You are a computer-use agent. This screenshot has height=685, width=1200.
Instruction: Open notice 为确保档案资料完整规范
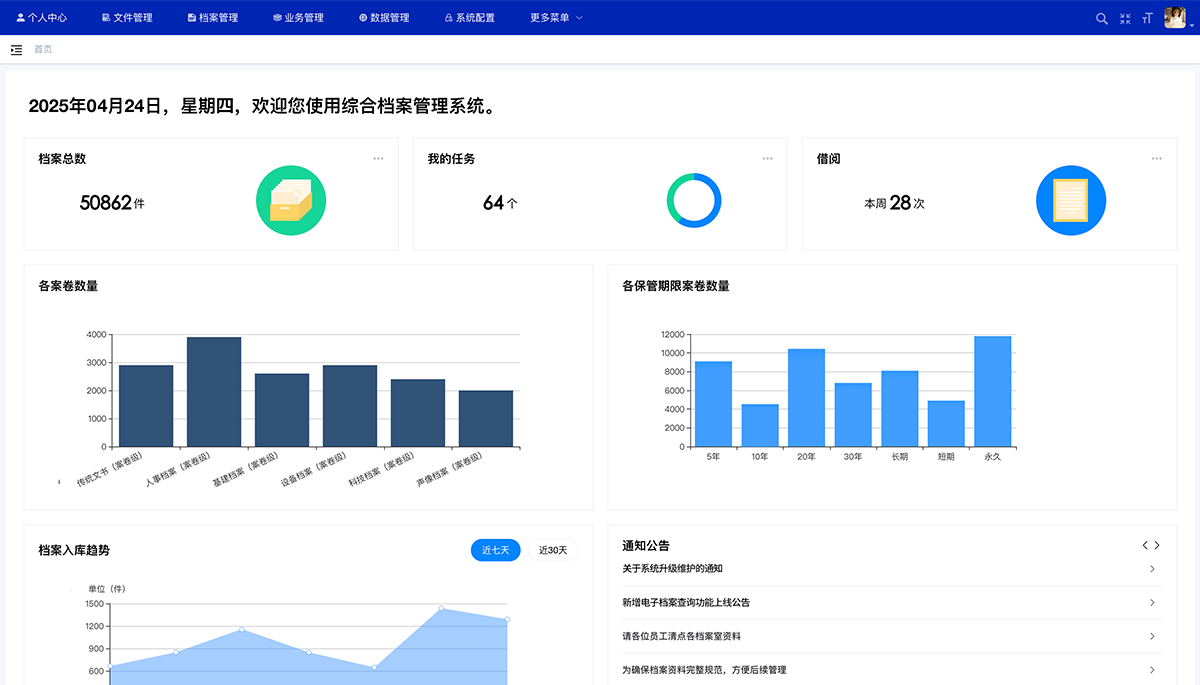[704, 670]
